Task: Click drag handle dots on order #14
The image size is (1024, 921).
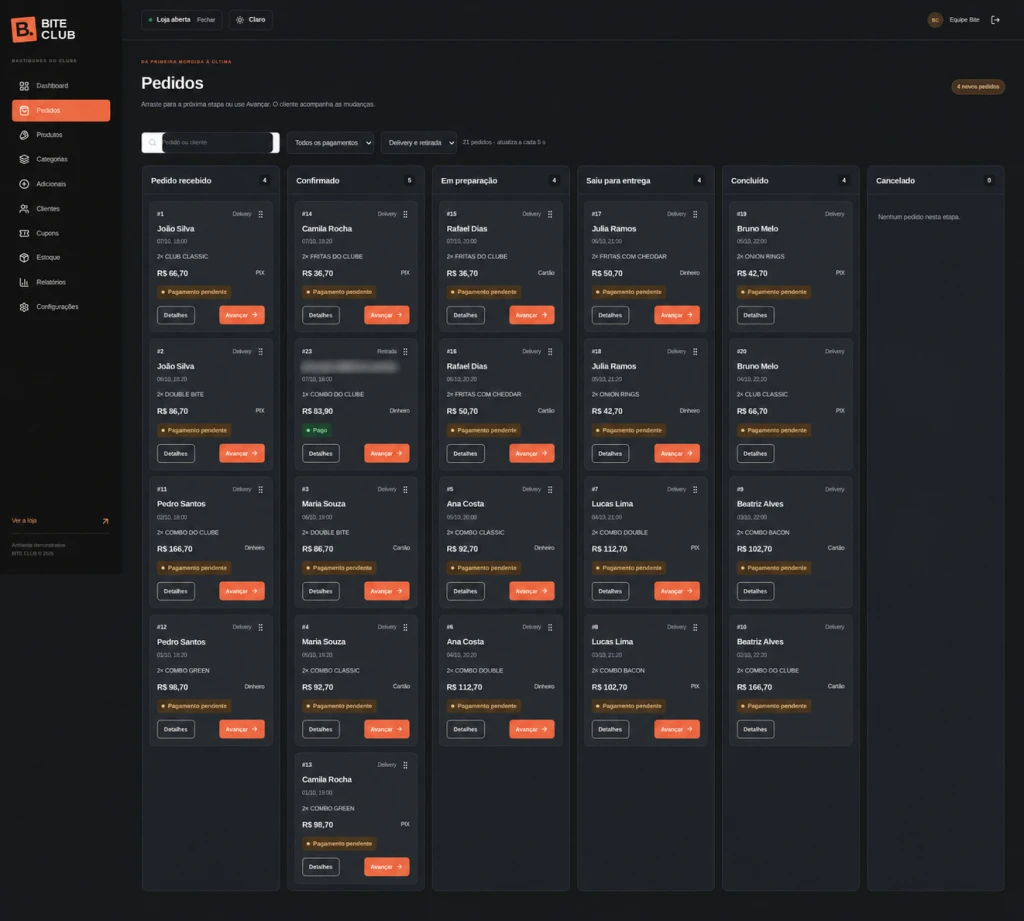Action: tap(406, 214)
